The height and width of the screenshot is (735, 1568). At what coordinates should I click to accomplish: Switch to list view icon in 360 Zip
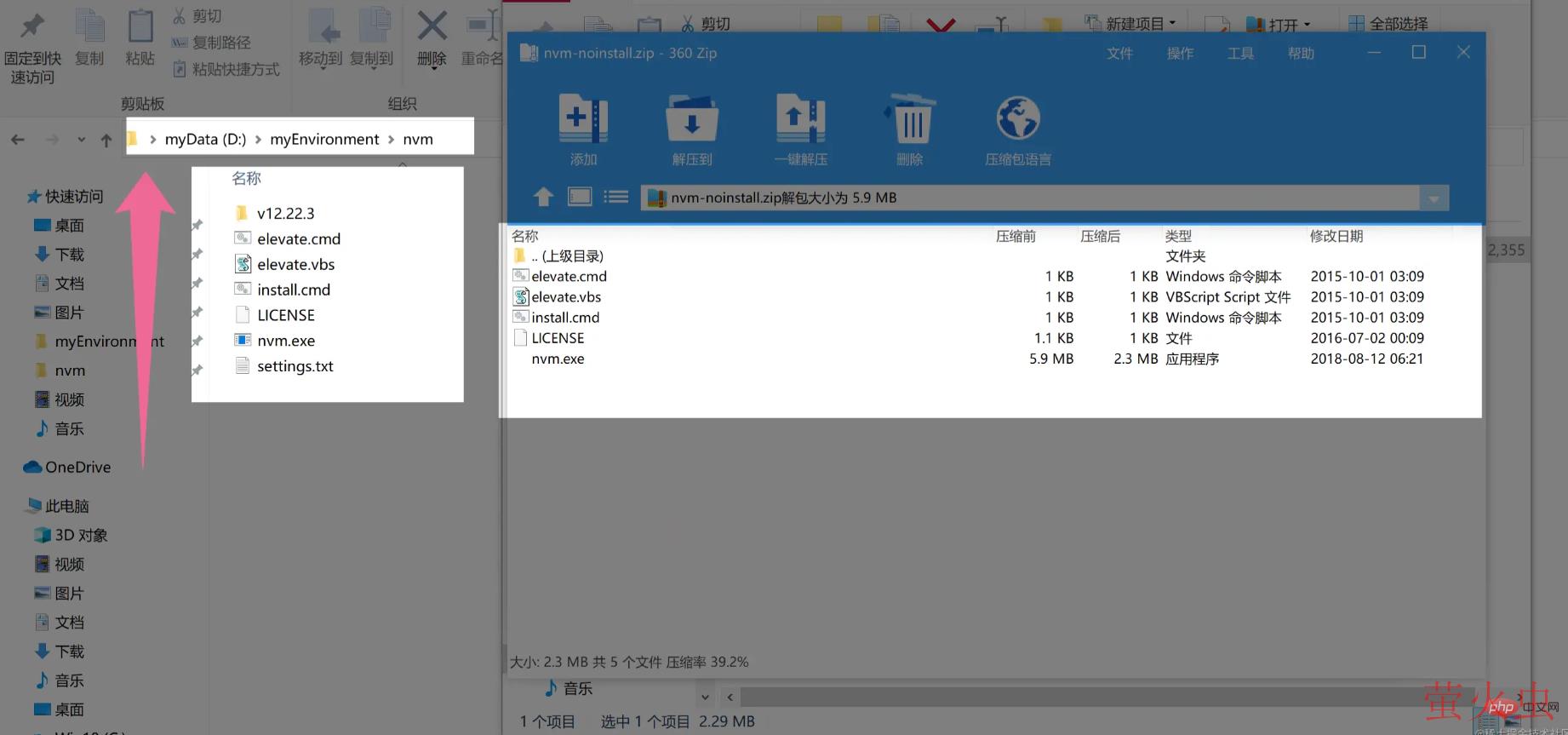(x=615, y=198)
